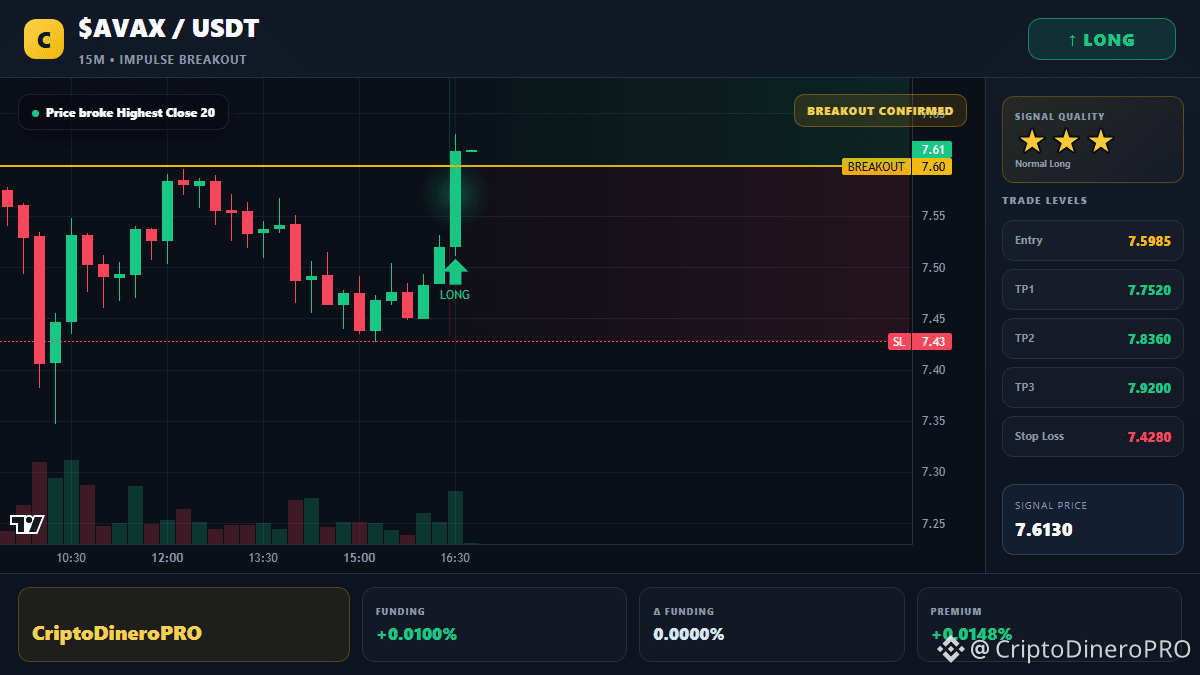1200x675 pixels.
Task: Click the 10:30 time axis label
Action: pyautogui.click(x=71, y=558)
